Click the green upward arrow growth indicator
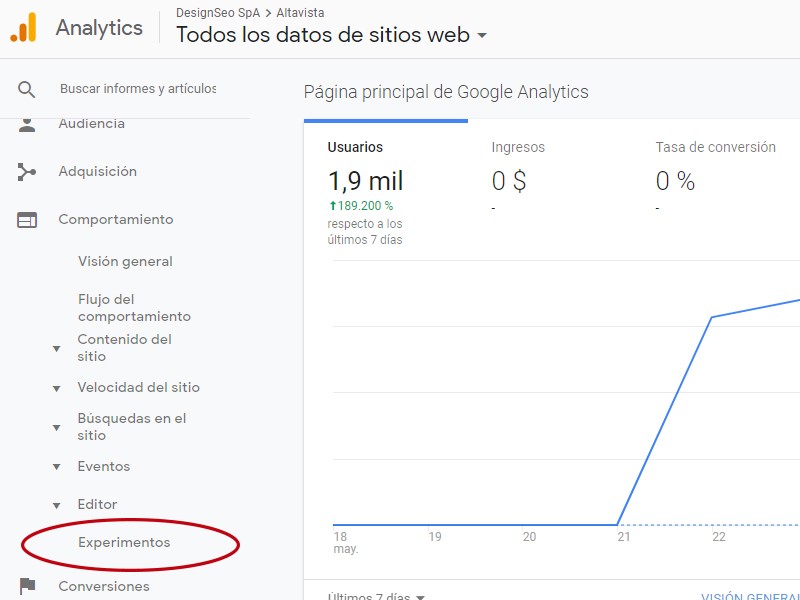The image size is (800, 600). (x=336, y=204)
